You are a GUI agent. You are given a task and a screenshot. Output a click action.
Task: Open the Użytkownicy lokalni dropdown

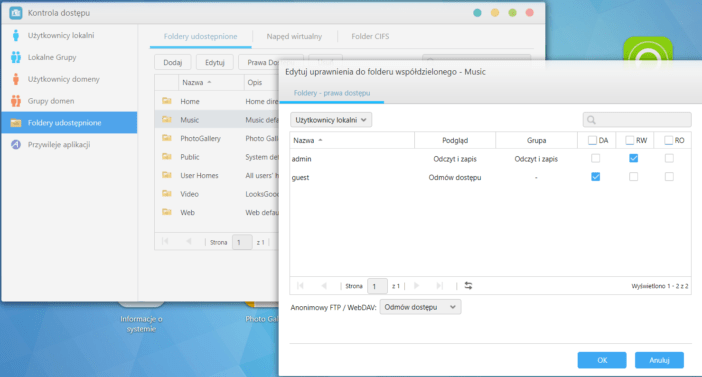[x=331, y=120]
